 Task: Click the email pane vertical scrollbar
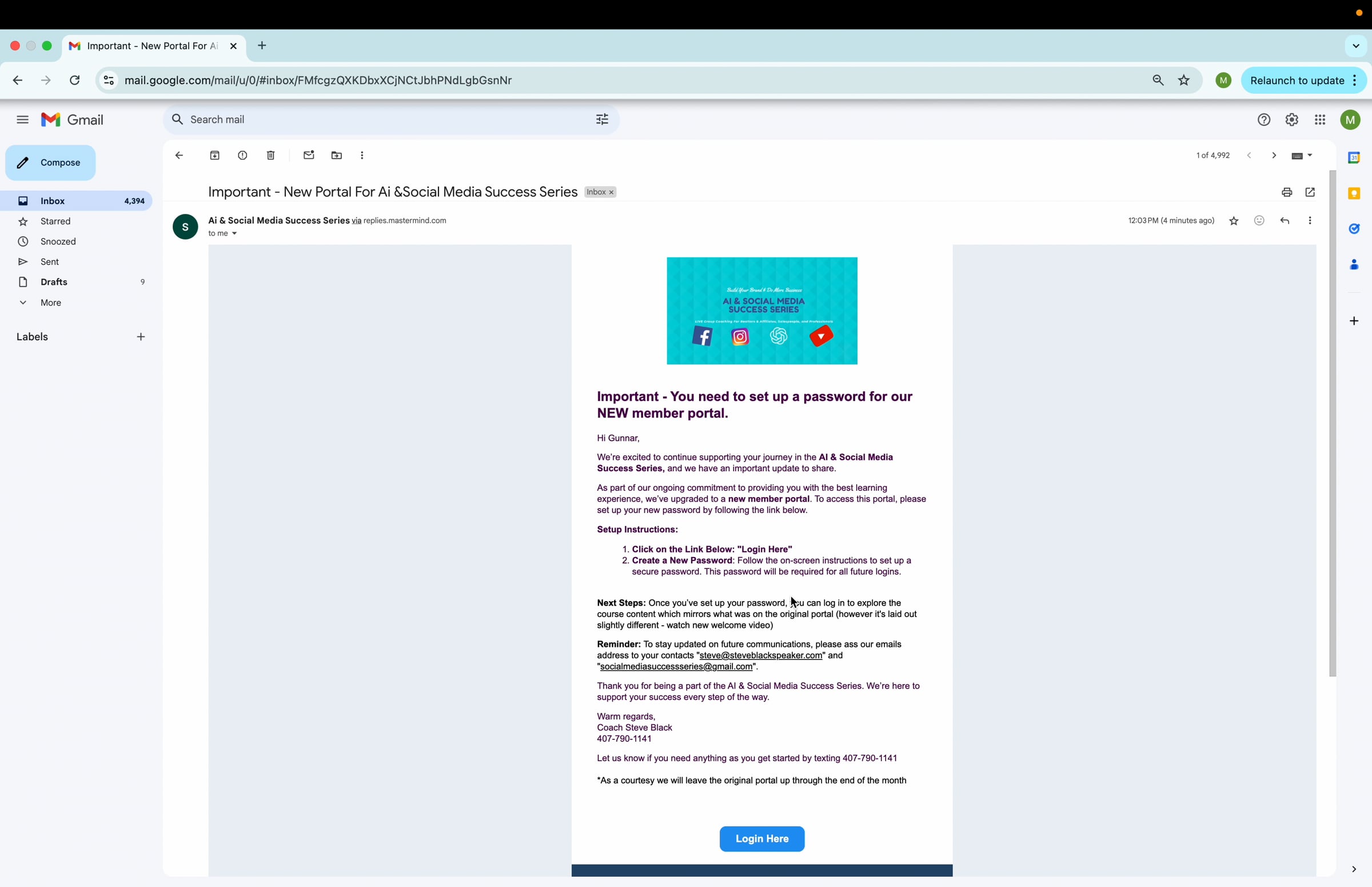1333,423
